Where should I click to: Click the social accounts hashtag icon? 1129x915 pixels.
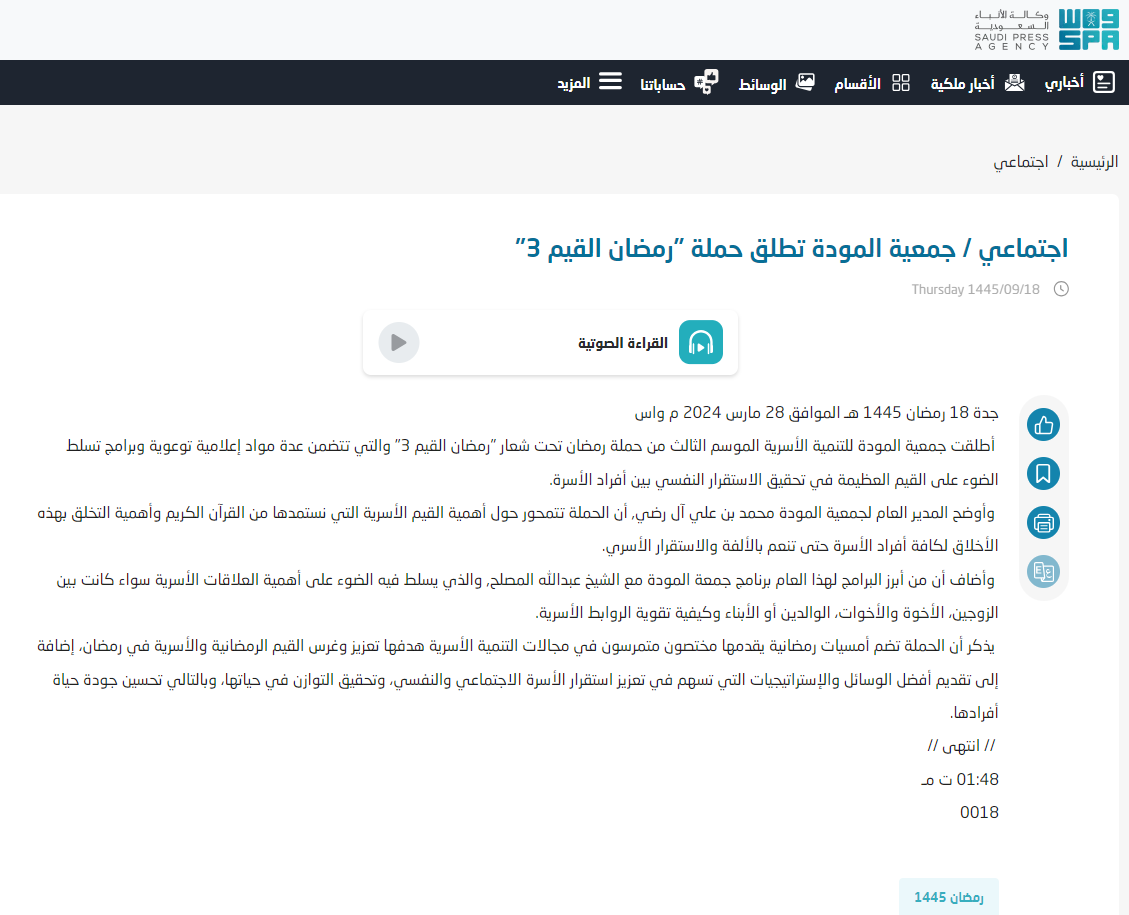coord(706,82)
